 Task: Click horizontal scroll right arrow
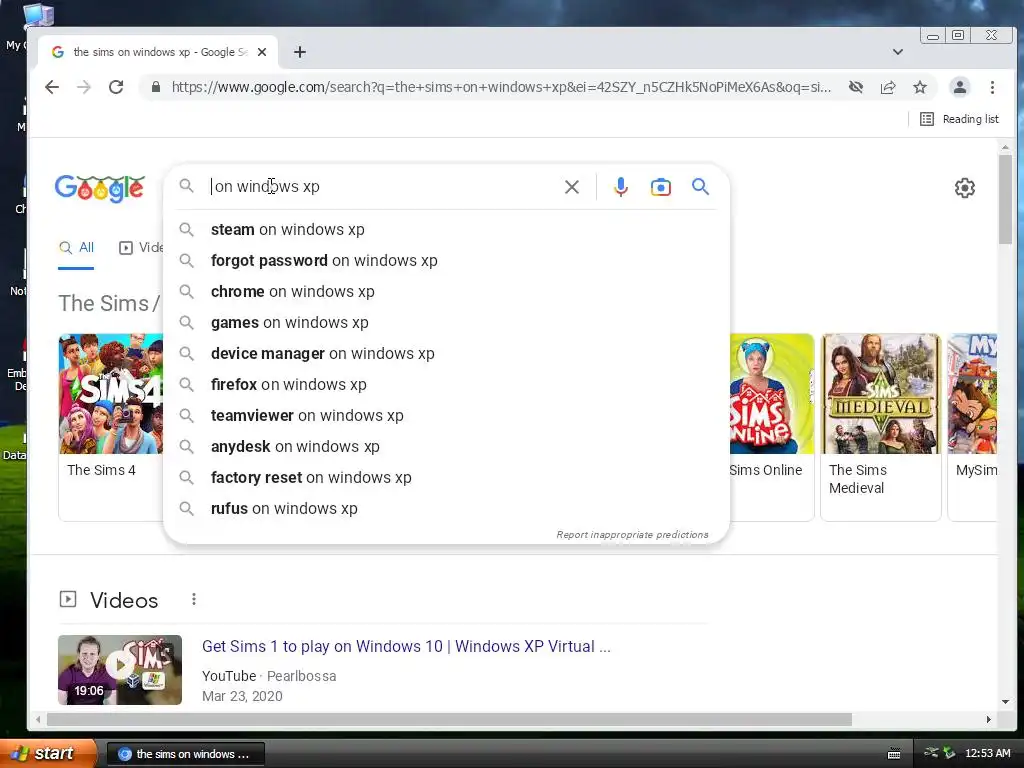coord(989,720)
